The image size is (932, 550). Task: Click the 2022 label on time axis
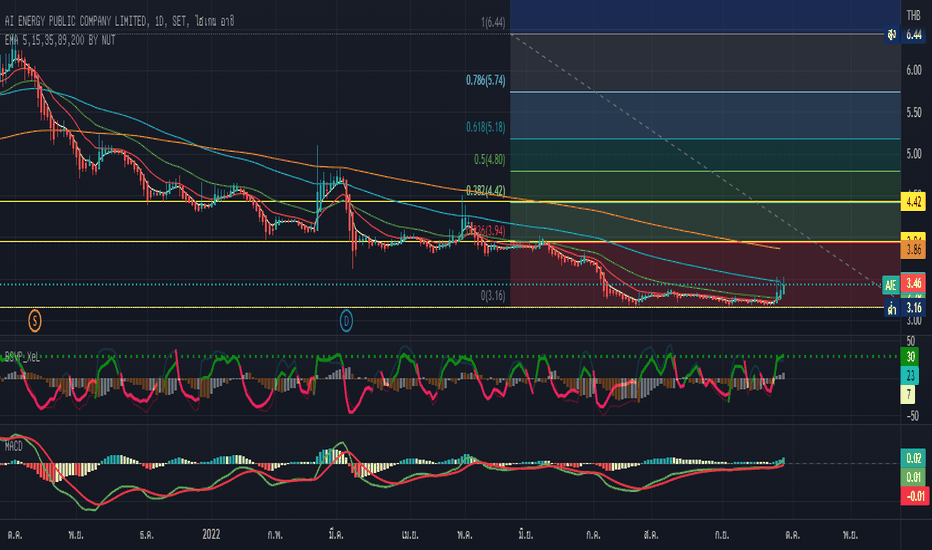(x=211, y=534)
